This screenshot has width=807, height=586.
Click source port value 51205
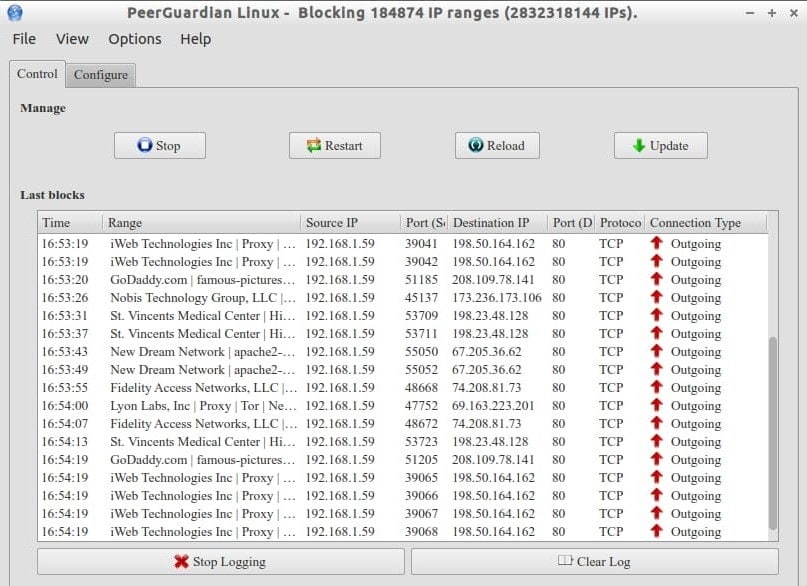(422, 460)
